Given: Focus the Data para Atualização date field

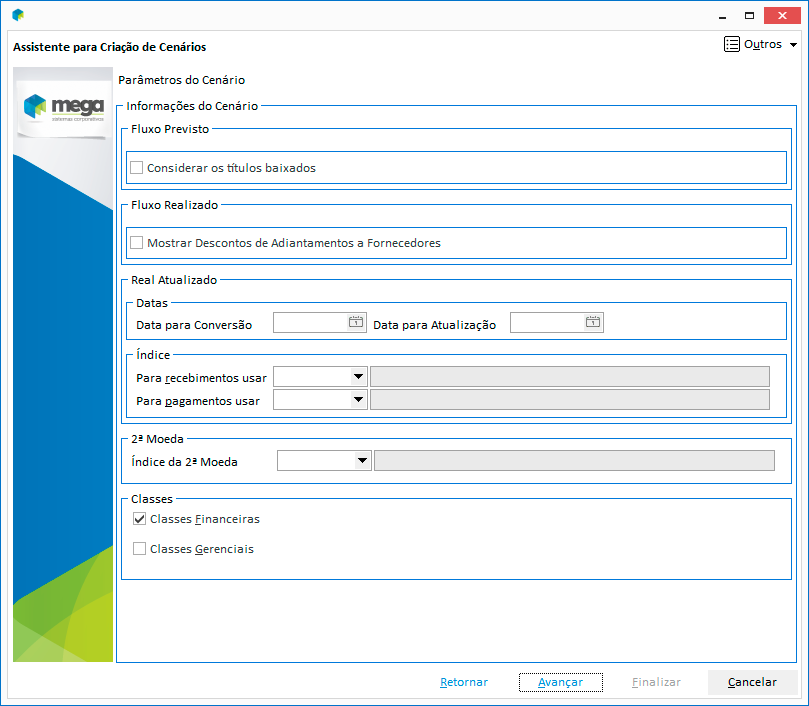Looking at the screenshot, I should pyautogui.click(x=547, y=323).
